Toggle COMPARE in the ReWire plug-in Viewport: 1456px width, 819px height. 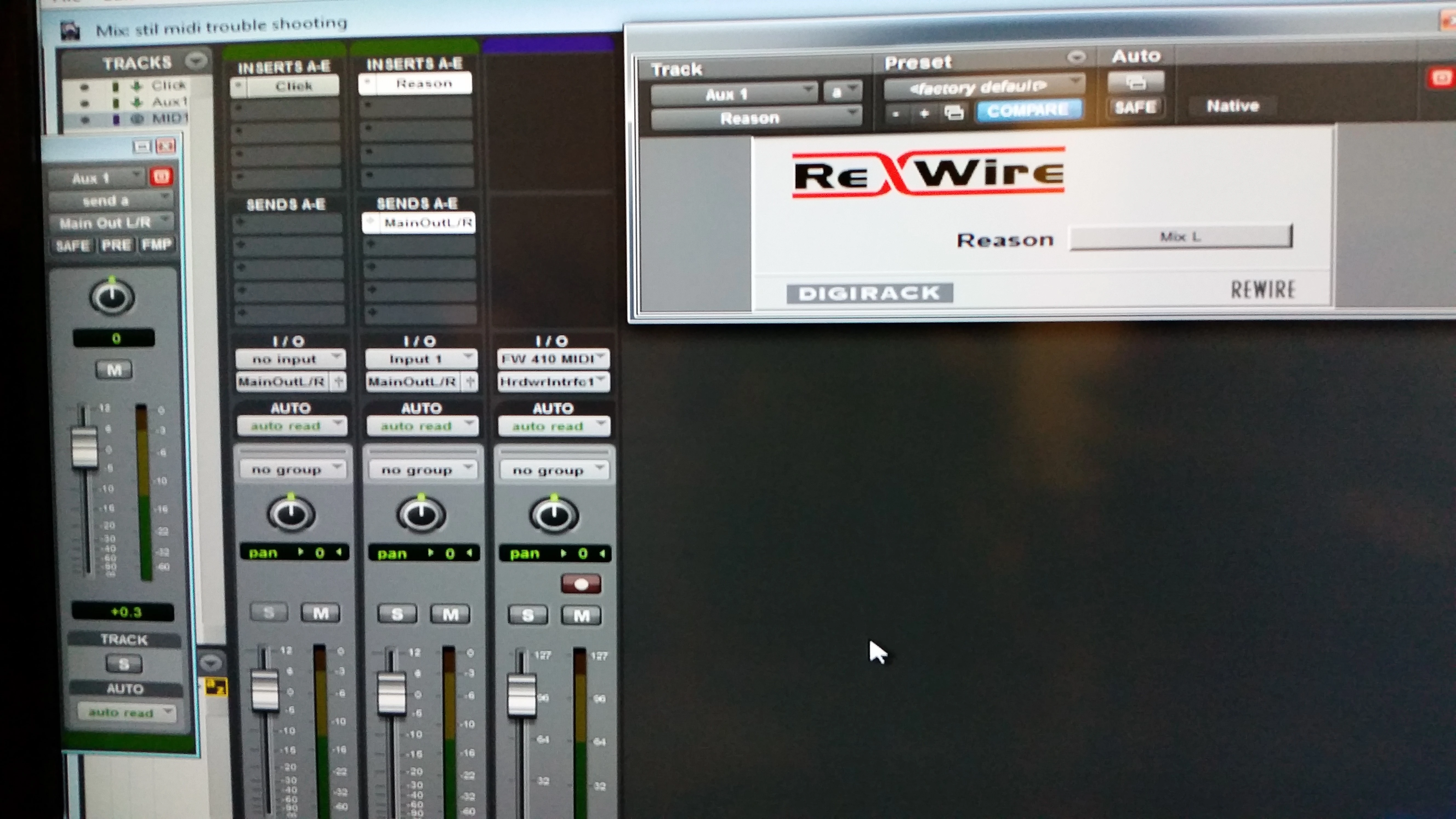pyautogui.click(x=1028, y=110)
